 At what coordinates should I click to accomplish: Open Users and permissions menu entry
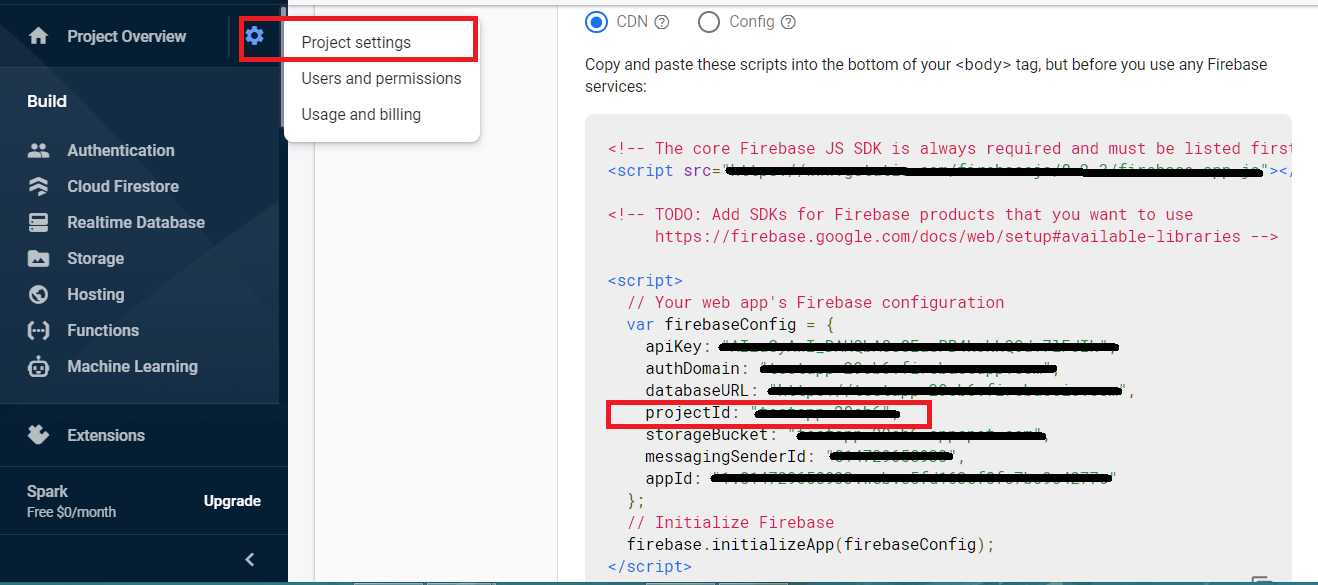coord(381,78)
